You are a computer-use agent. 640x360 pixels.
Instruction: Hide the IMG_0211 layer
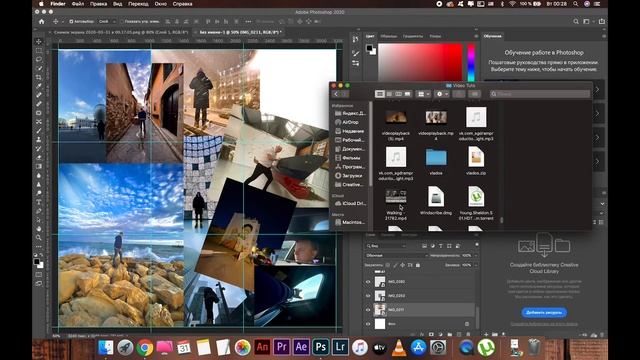click(x=368, y=310)
